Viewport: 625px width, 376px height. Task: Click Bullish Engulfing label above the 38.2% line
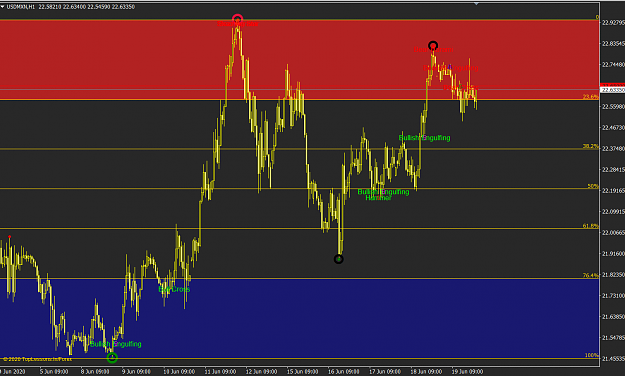(x=425, y=138)
